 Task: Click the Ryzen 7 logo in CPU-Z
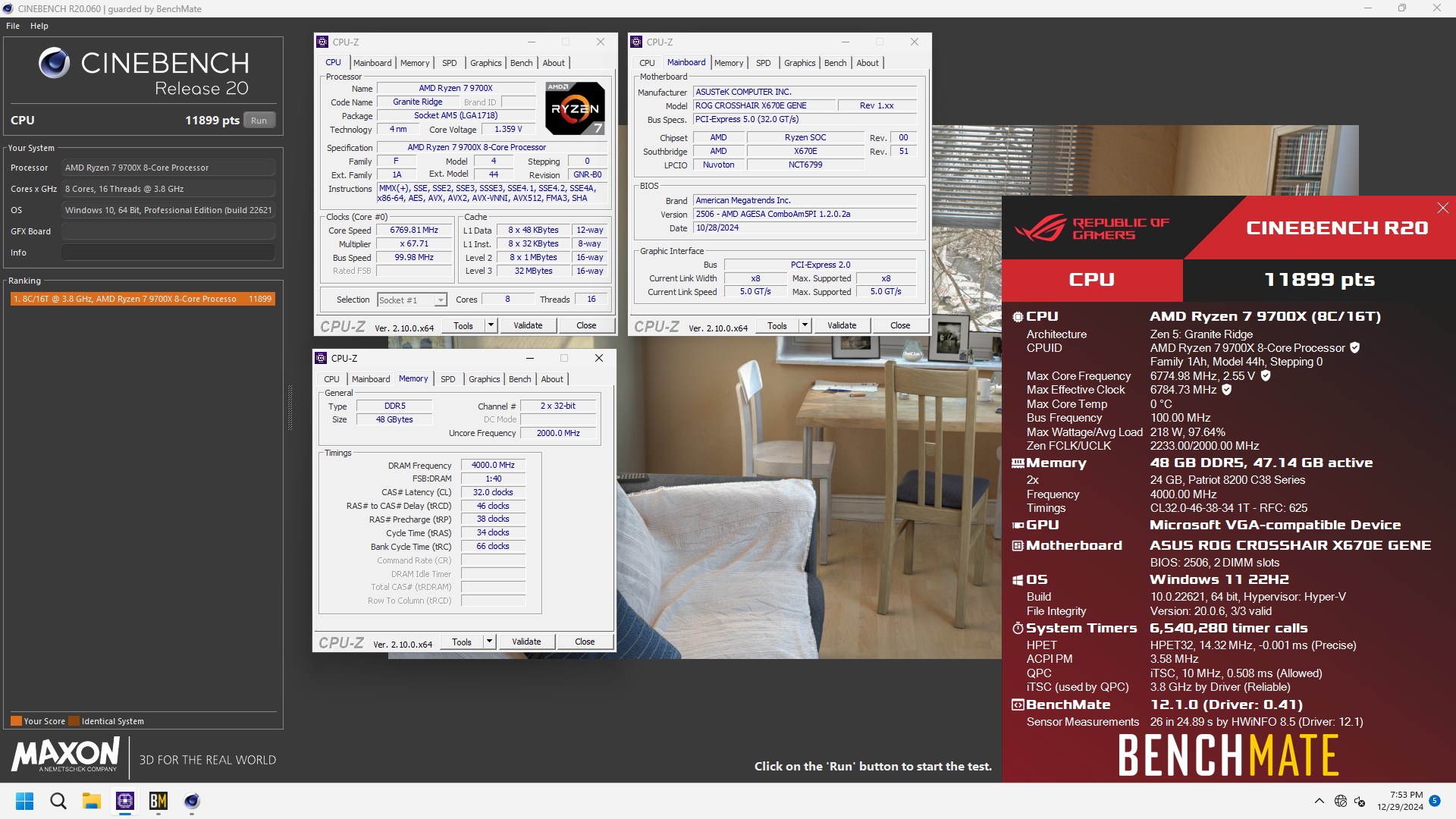[575, 108]
